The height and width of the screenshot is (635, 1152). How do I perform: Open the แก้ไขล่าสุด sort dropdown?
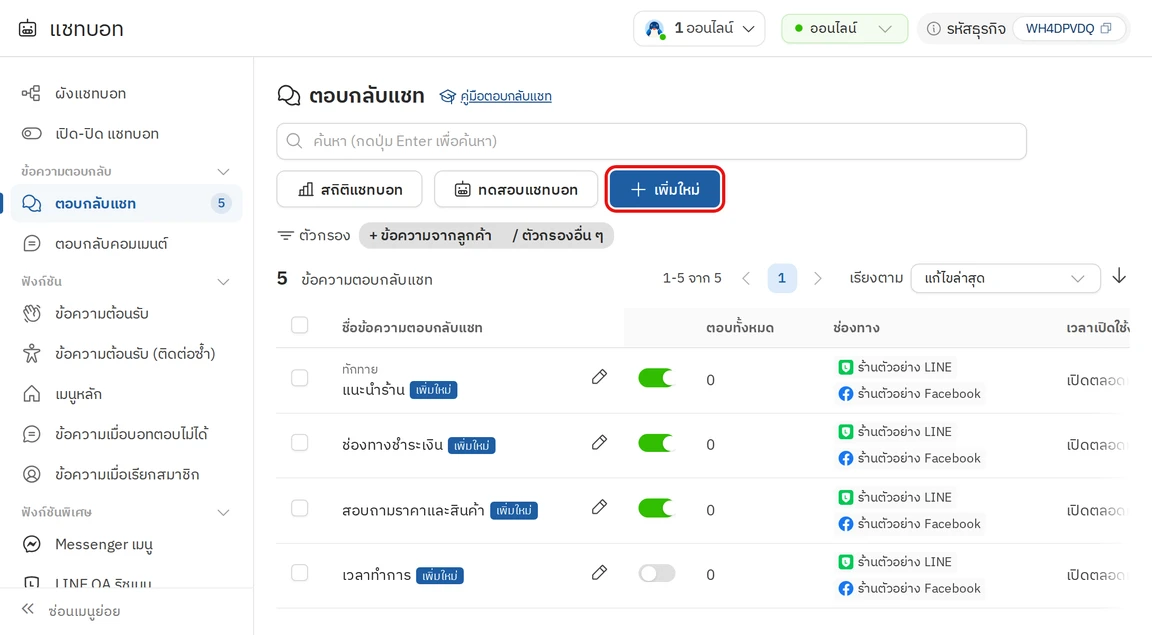tap(1005, 279)
